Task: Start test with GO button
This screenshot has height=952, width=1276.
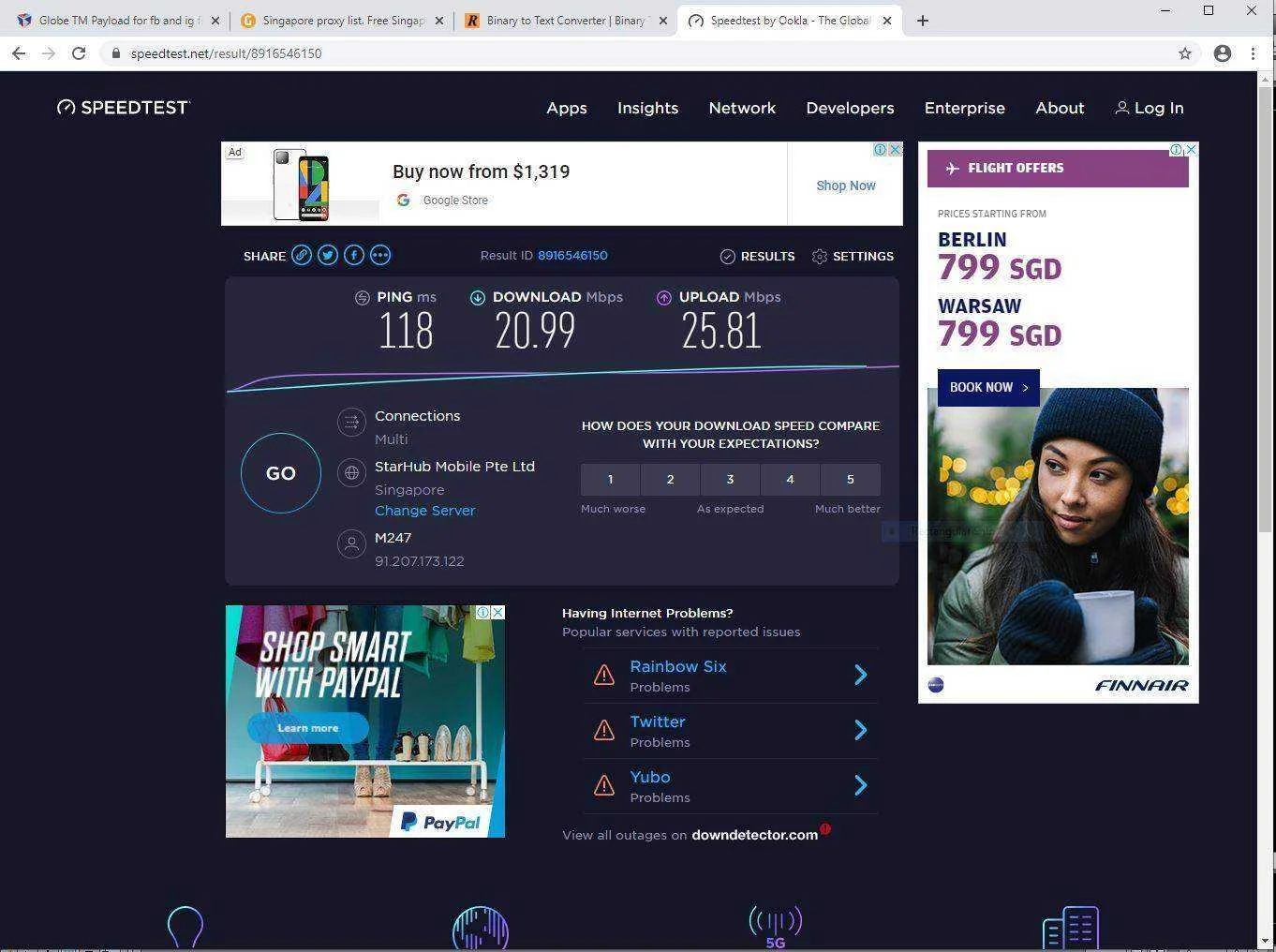Action: pos(281,473)
